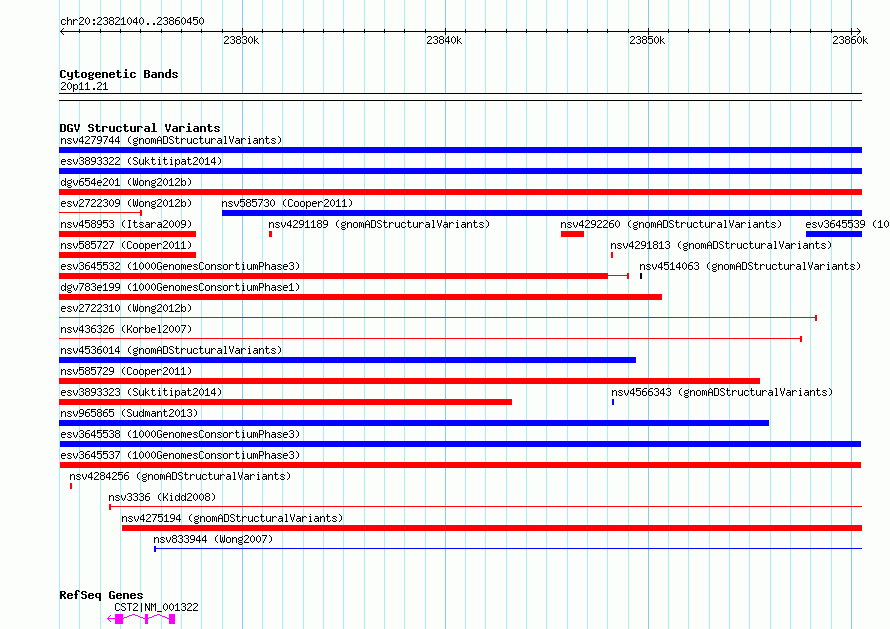Select the nsv3336 Kidd2008 label

(162, 497)
